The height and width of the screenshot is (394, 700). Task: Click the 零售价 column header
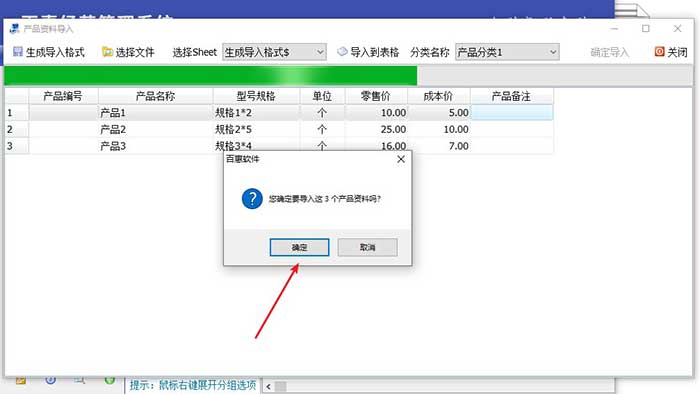pos(376,96)
